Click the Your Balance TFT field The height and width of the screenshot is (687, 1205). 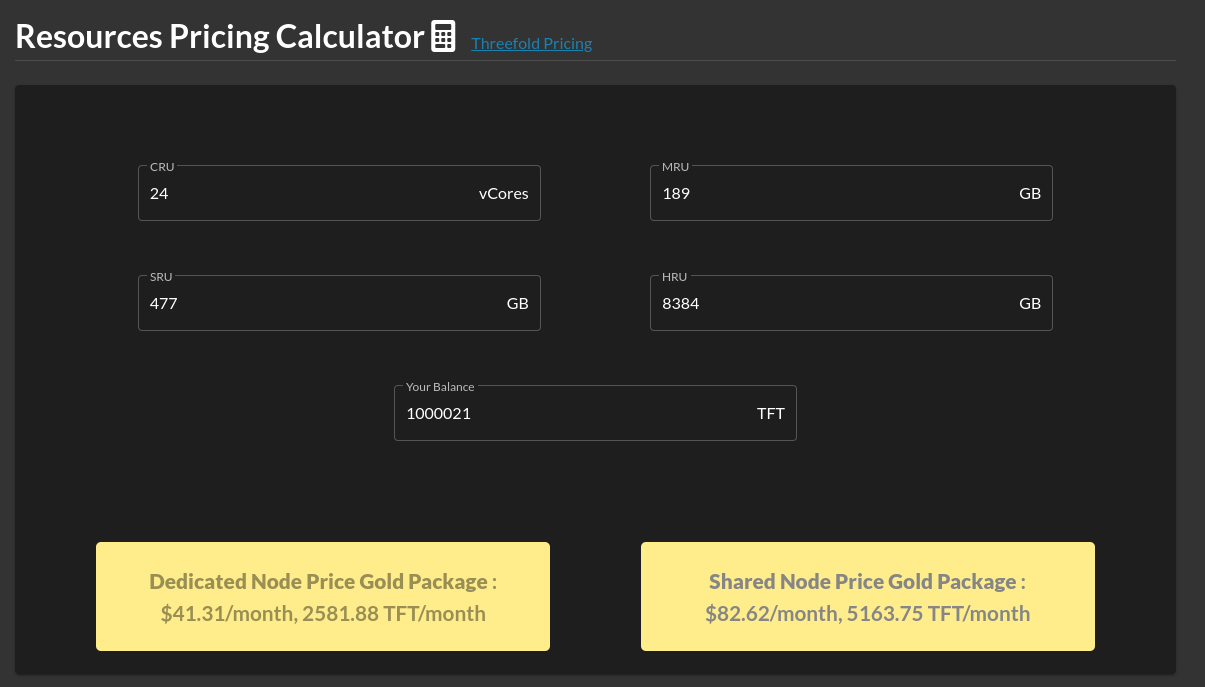(595, 413)
